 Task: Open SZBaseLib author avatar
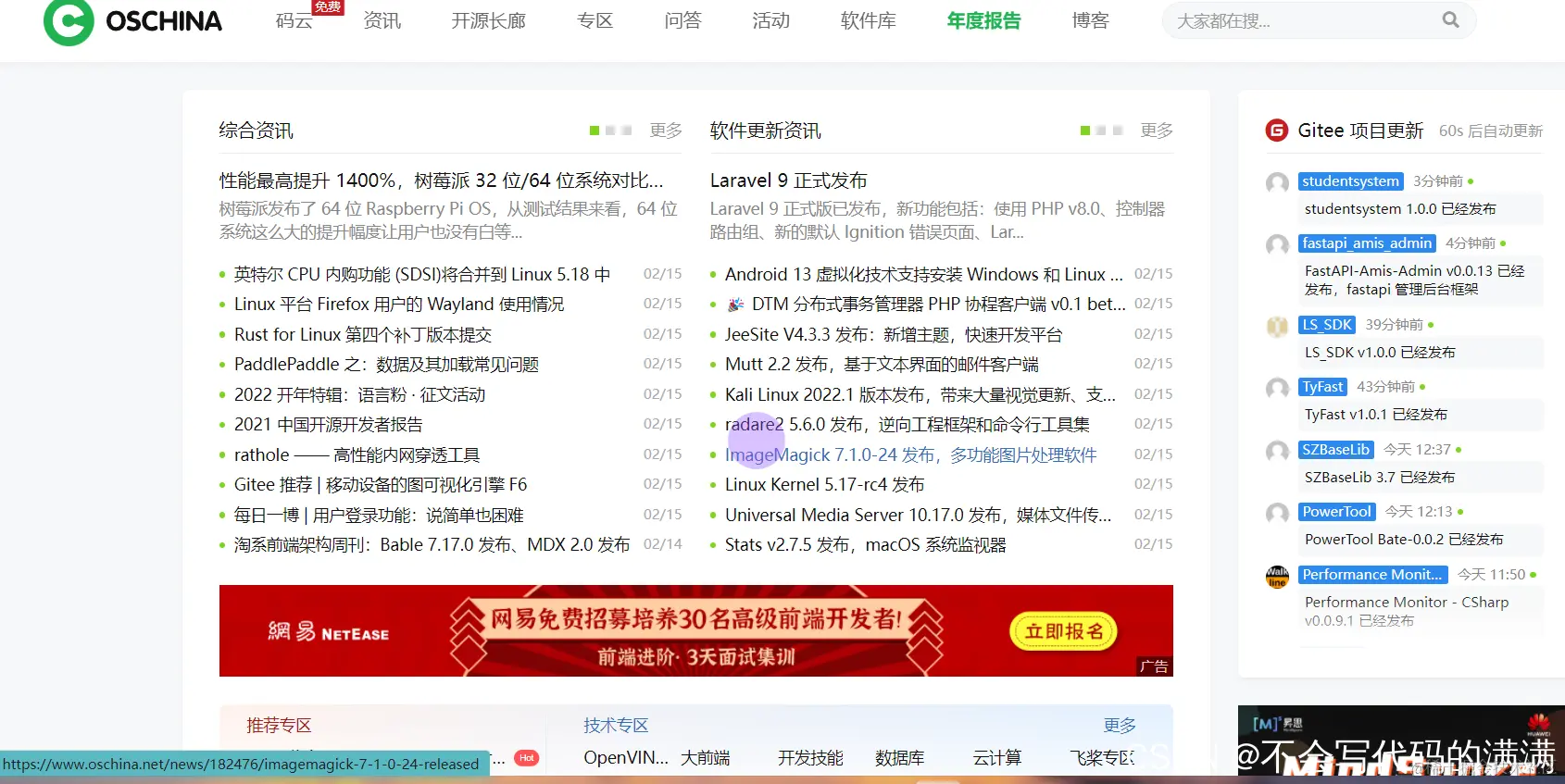(1277, 451)
